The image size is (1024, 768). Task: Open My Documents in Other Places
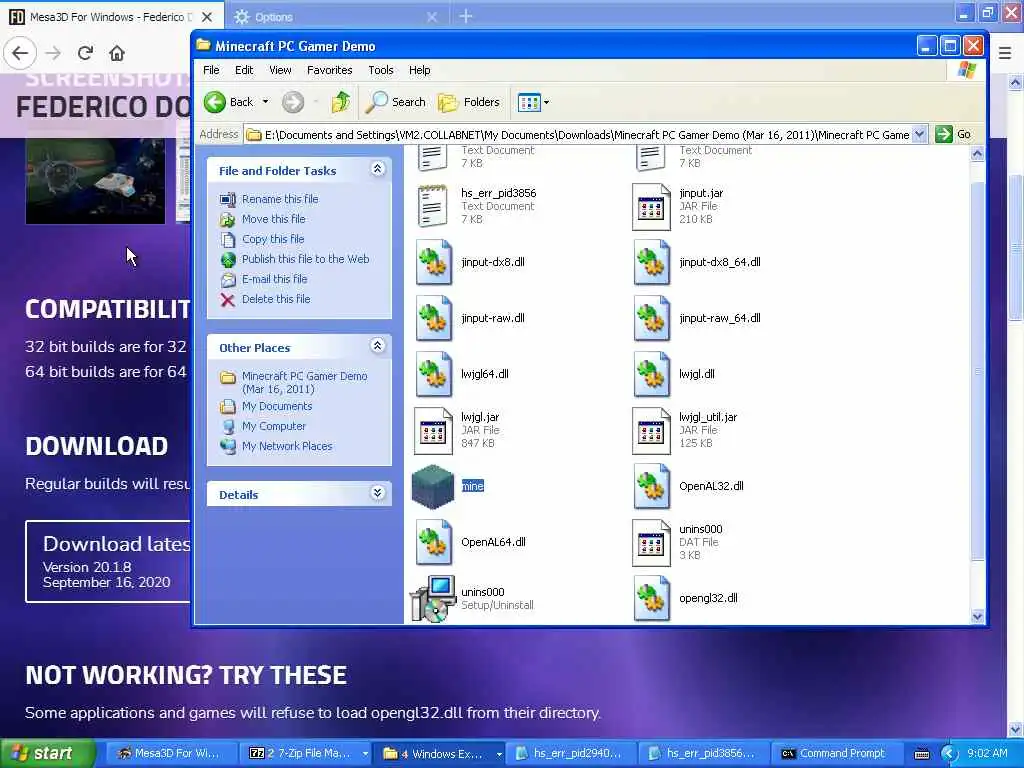277,406
